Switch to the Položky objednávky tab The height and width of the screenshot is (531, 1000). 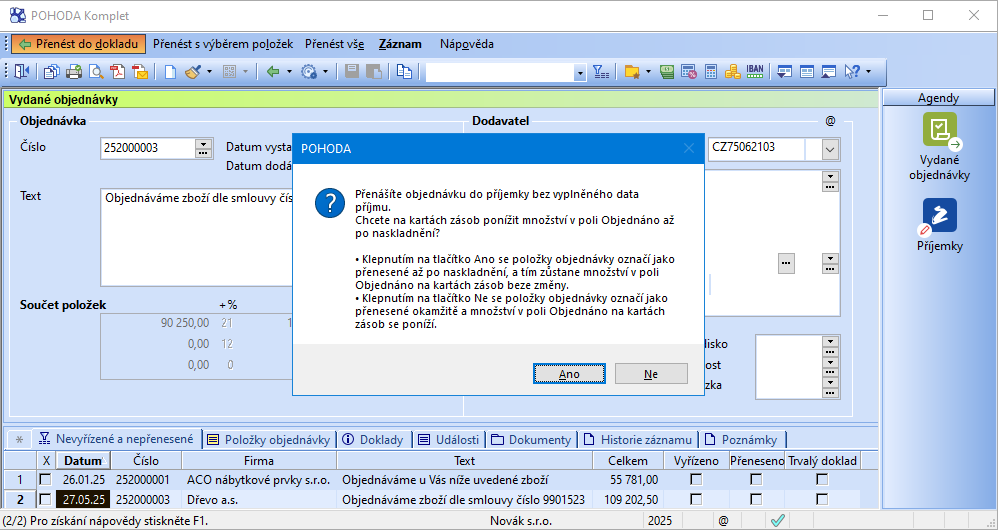(x=269, y=439)
